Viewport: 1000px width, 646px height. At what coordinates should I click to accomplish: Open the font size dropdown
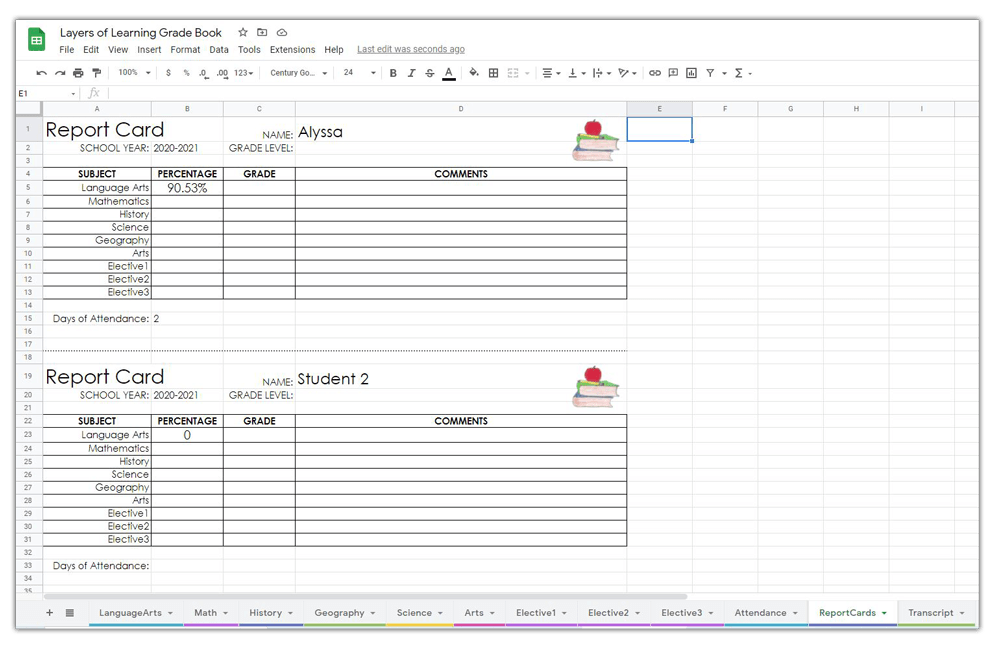tap(359, 73)
